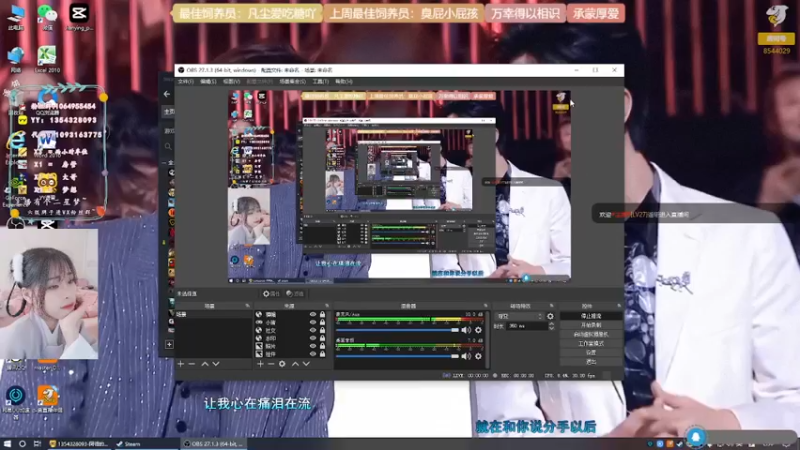
Task: Pop out the Scene Transitions dock panel
Action: (x=552, y=306)
